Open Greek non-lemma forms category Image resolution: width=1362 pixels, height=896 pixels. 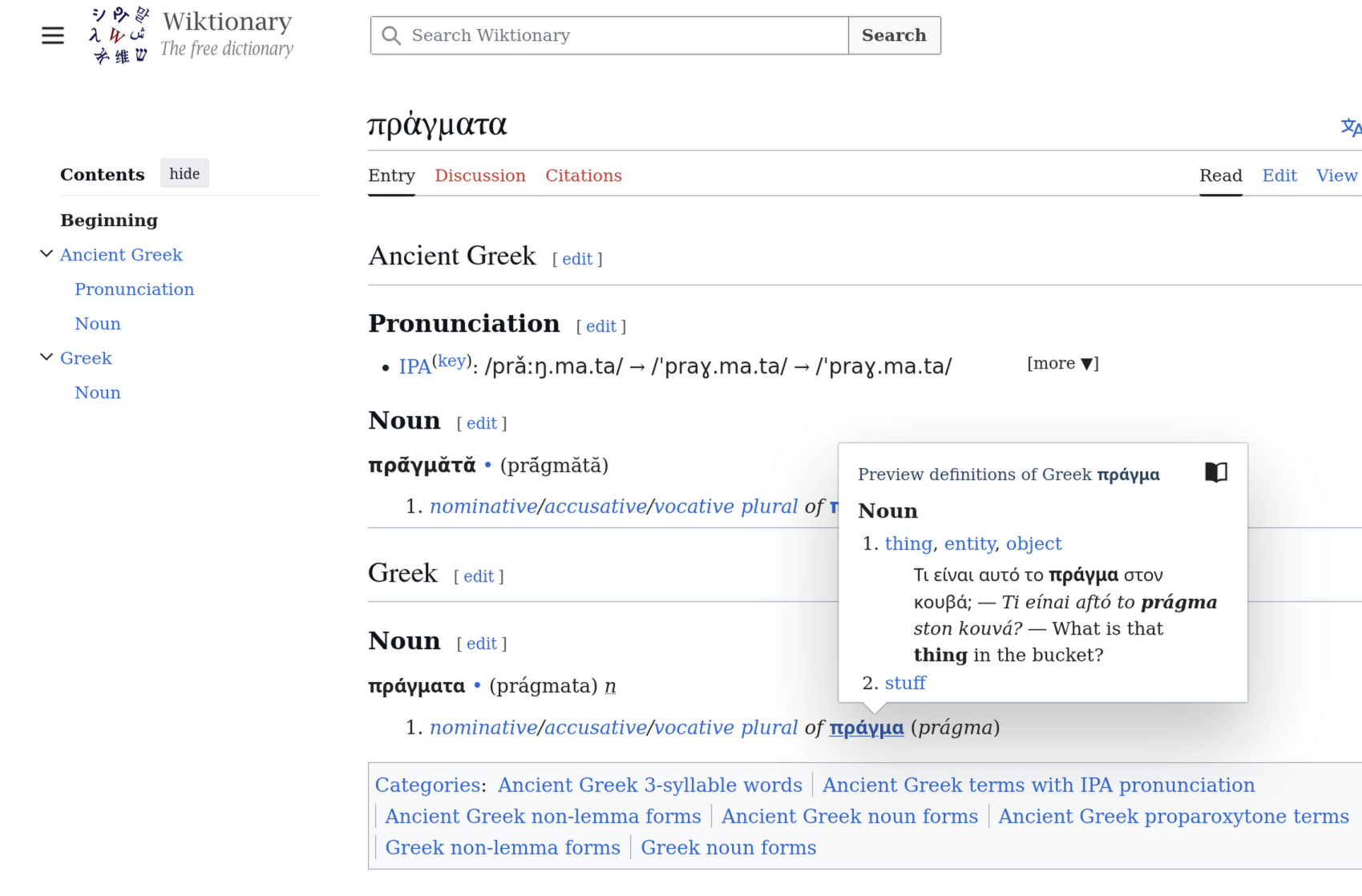click(503, 848)
